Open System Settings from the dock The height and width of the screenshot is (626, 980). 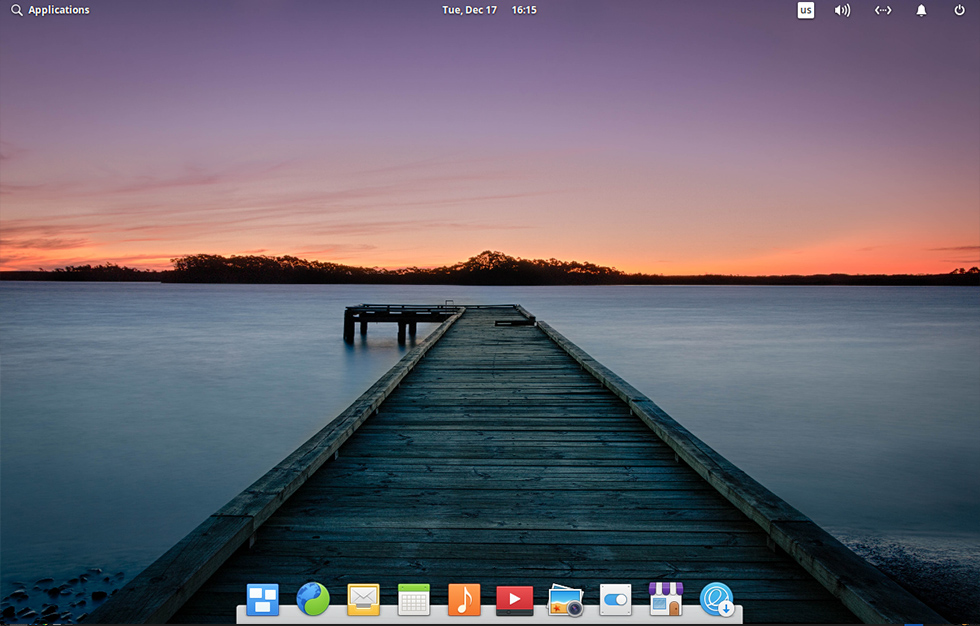click(615, 600)
